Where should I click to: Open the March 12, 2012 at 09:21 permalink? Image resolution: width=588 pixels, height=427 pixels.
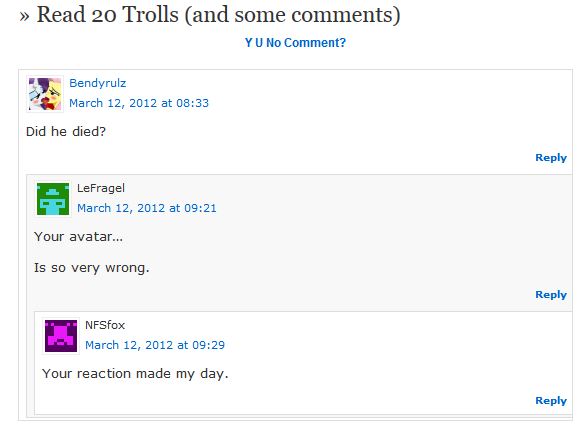point(147,208)
